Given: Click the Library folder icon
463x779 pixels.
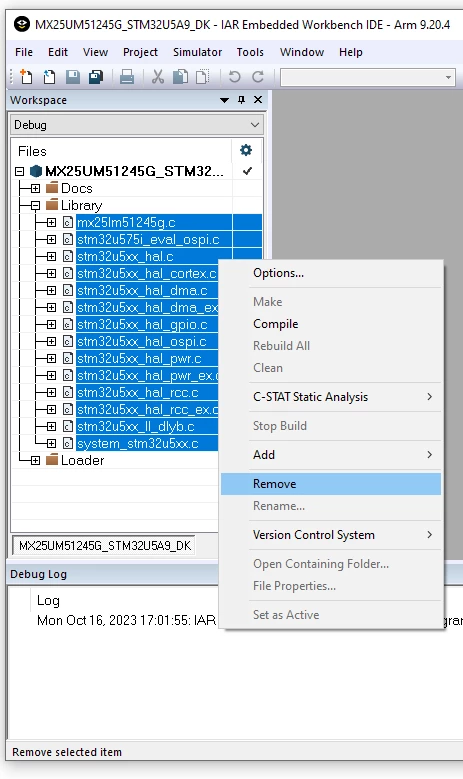Looking at the screenshot, I should coord(52,205).
